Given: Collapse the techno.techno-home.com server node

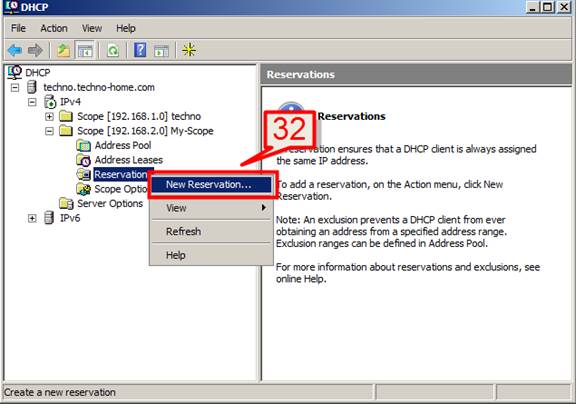Looking at the screenshot, I should (15, 88).
